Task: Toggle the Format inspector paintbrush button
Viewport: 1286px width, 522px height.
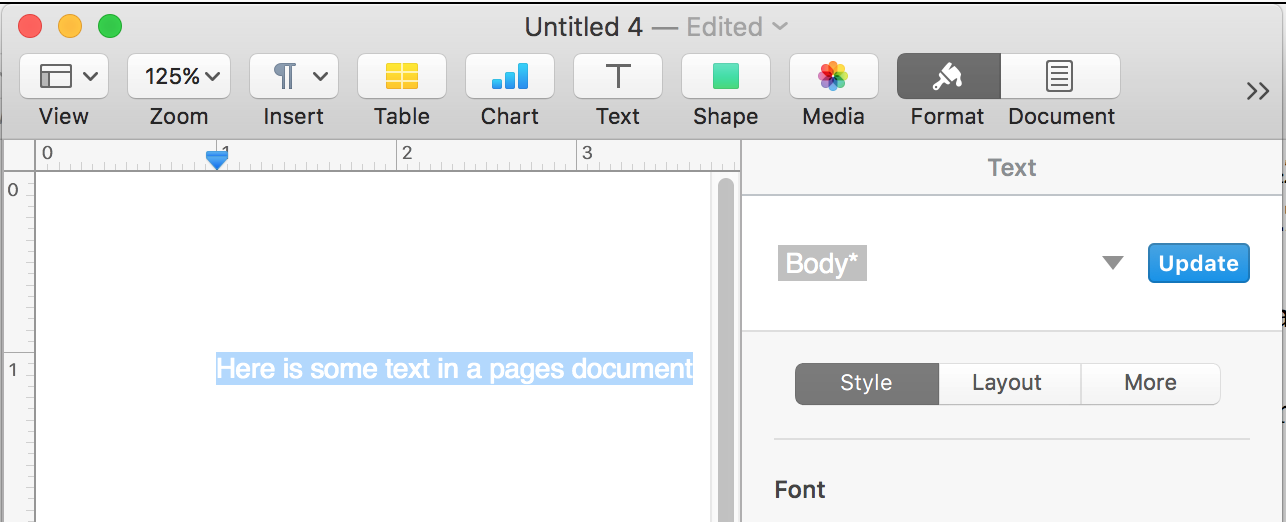Action: point(948,76)
